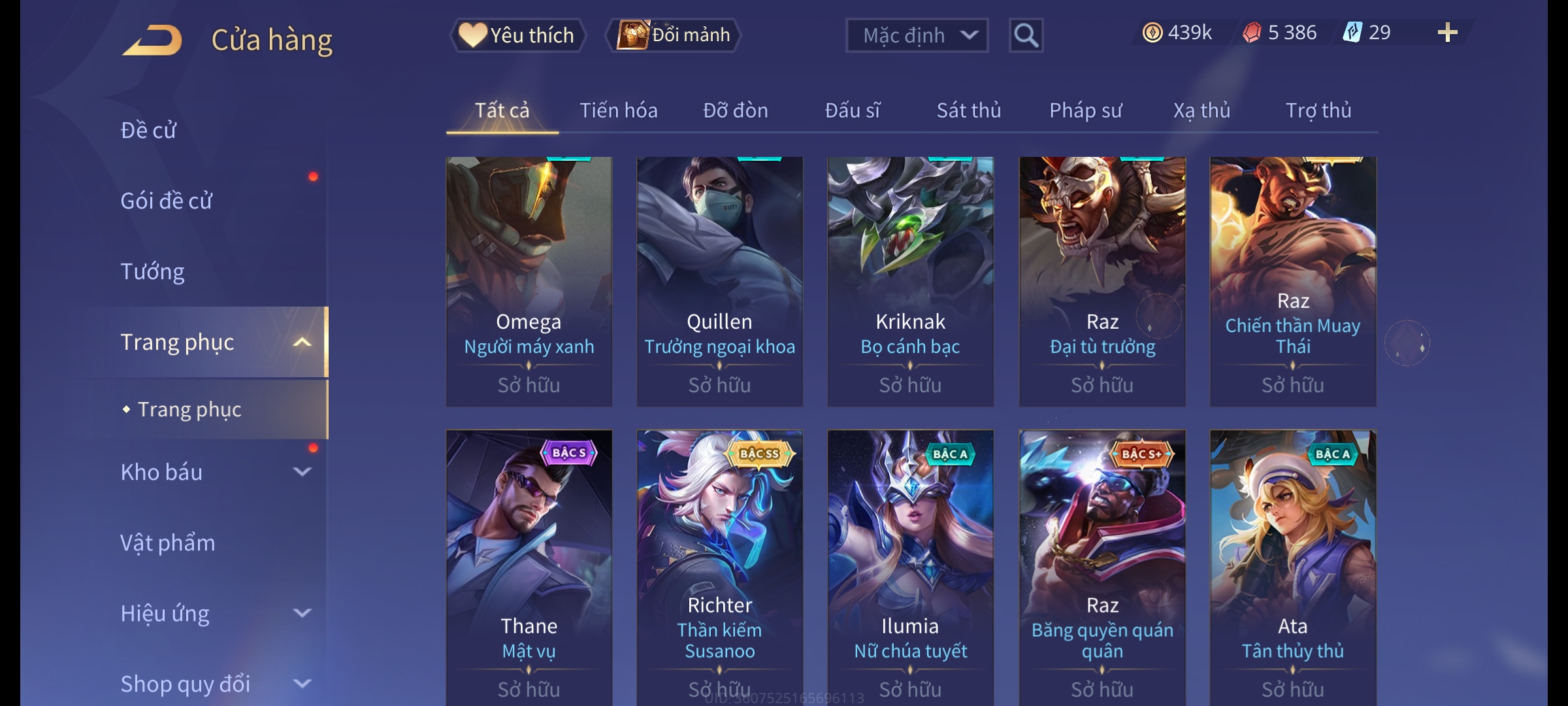This screenshot has height=706, width=1568.
Task: Tap the plus icon to add currency
Action: coord(1447,33)
